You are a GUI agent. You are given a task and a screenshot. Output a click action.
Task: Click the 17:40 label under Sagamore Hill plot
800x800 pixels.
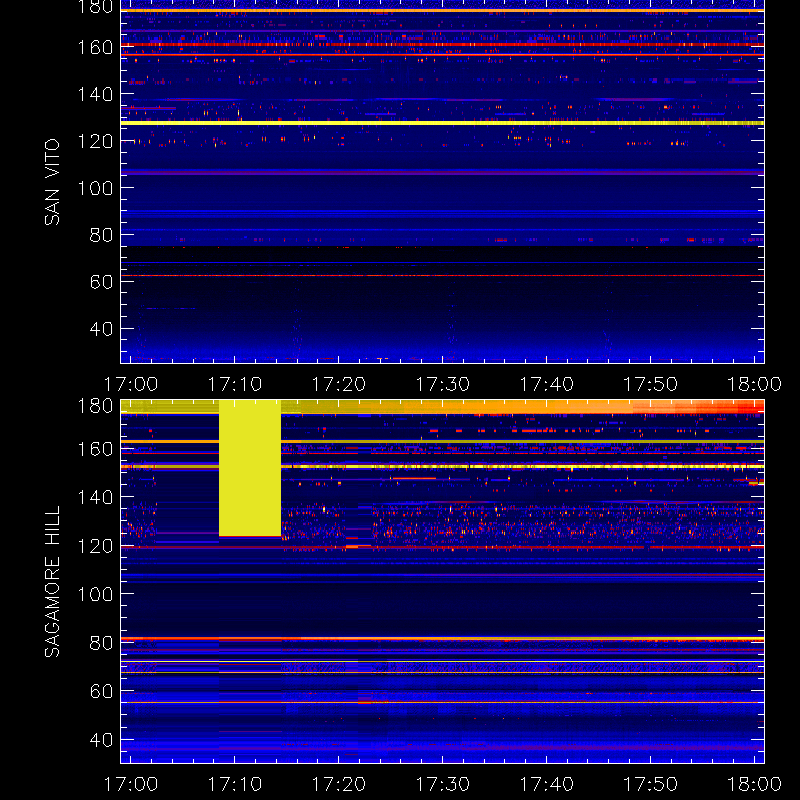(x=547, y=784)
